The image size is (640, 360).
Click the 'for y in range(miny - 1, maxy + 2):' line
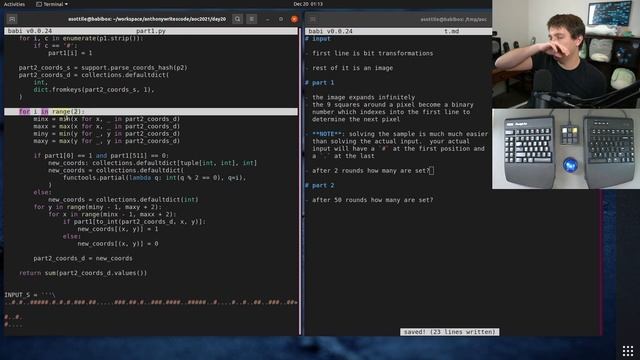(x=98, y=207)
